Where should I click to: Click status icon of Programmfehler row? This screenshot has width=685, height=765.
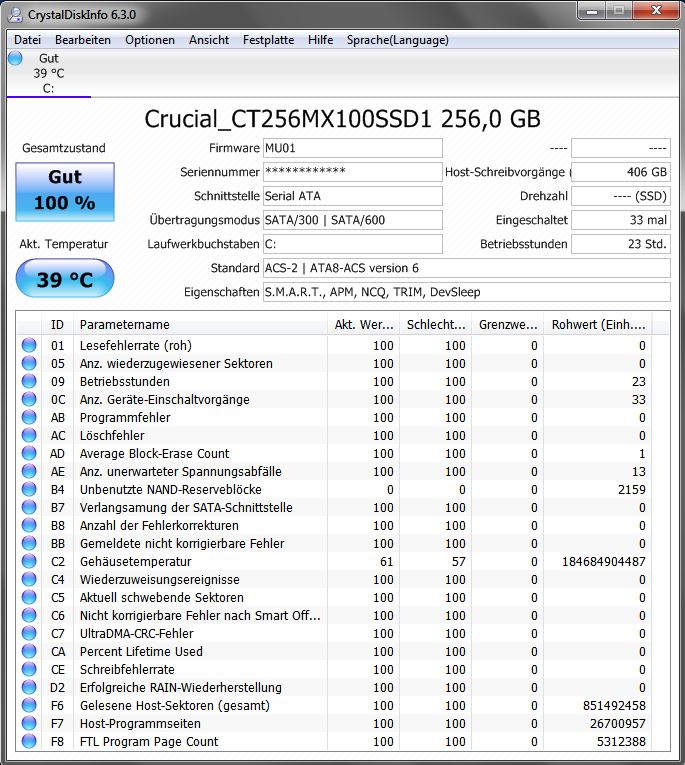(29, 417)
